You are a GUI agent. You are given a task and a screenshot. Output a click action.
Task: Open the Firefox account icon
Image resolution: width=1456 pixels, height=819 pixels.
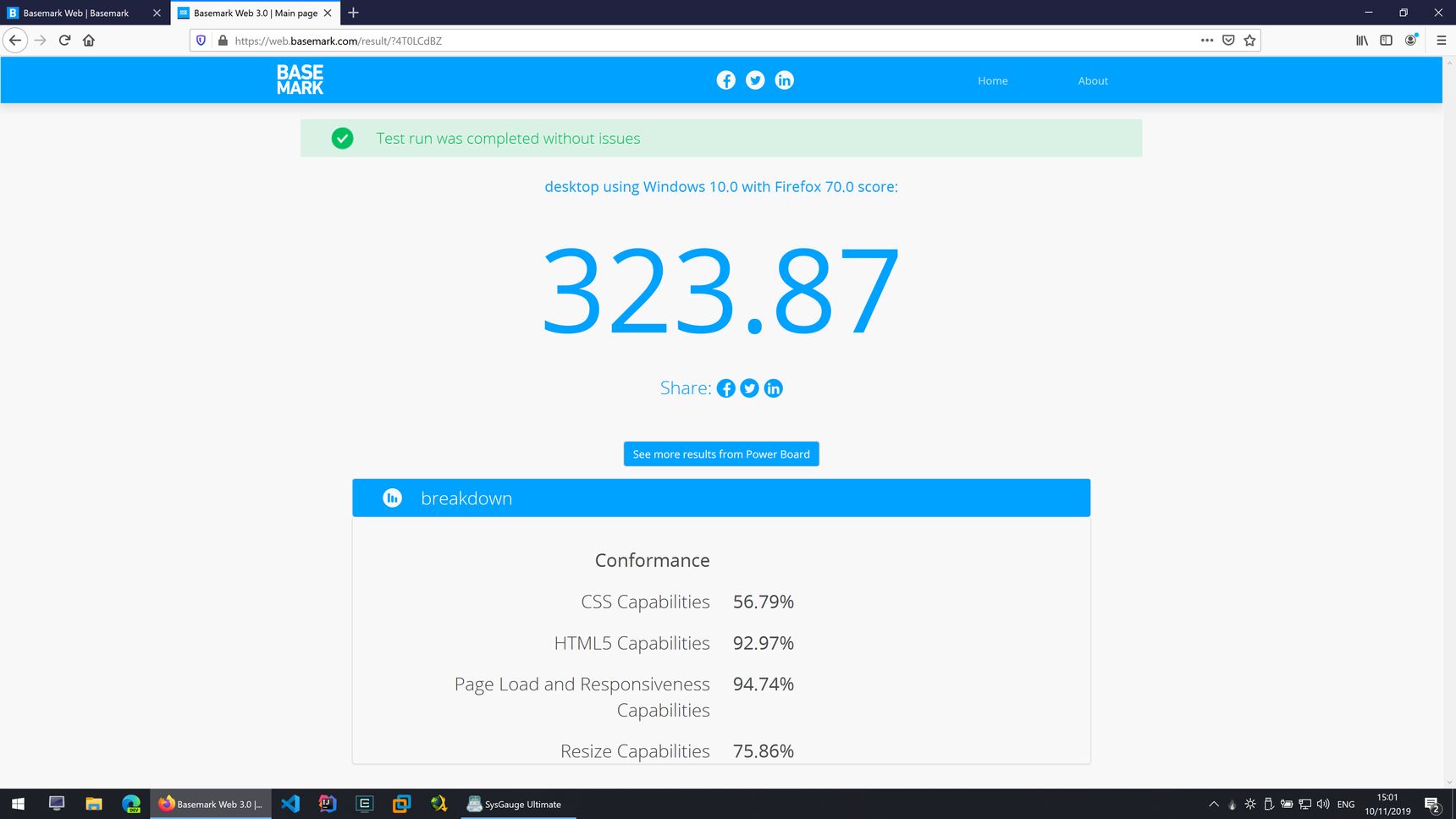click(x=1410, y=40)
